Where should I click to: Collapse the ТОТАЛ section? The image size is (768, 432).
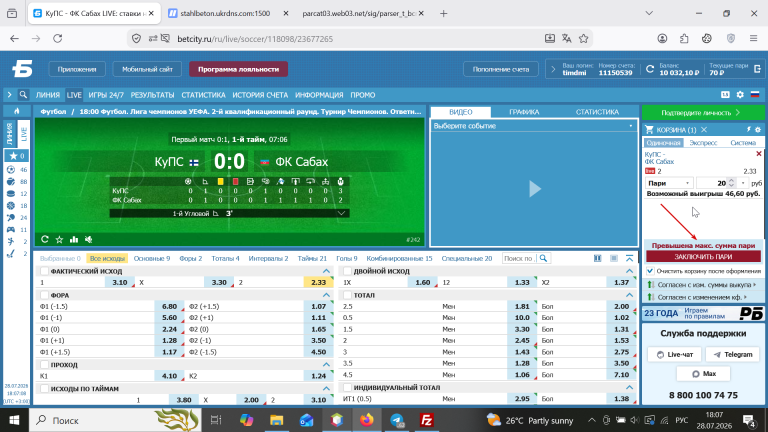pyautogui.click(x=629, y=295)
